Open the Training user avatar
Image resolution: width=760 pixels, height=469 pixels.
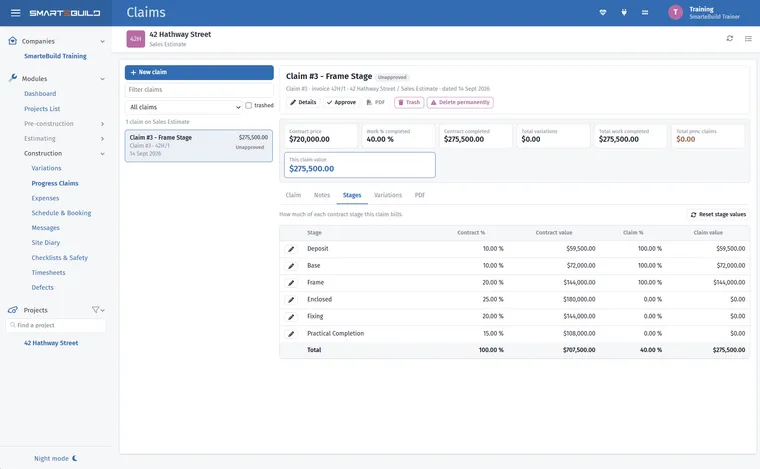675,12
